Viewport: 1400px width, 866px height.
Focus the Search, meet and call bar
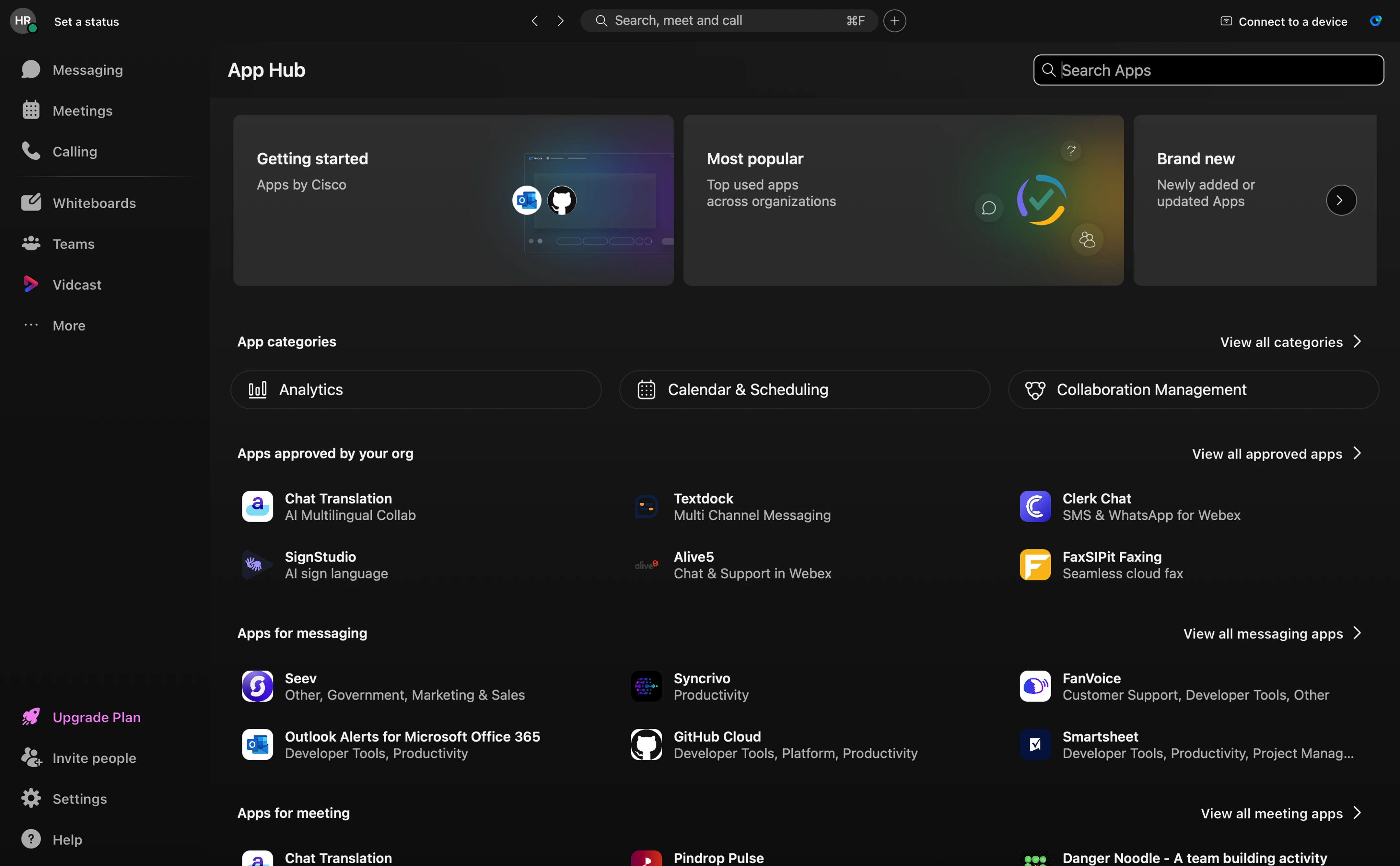[729, 21]
